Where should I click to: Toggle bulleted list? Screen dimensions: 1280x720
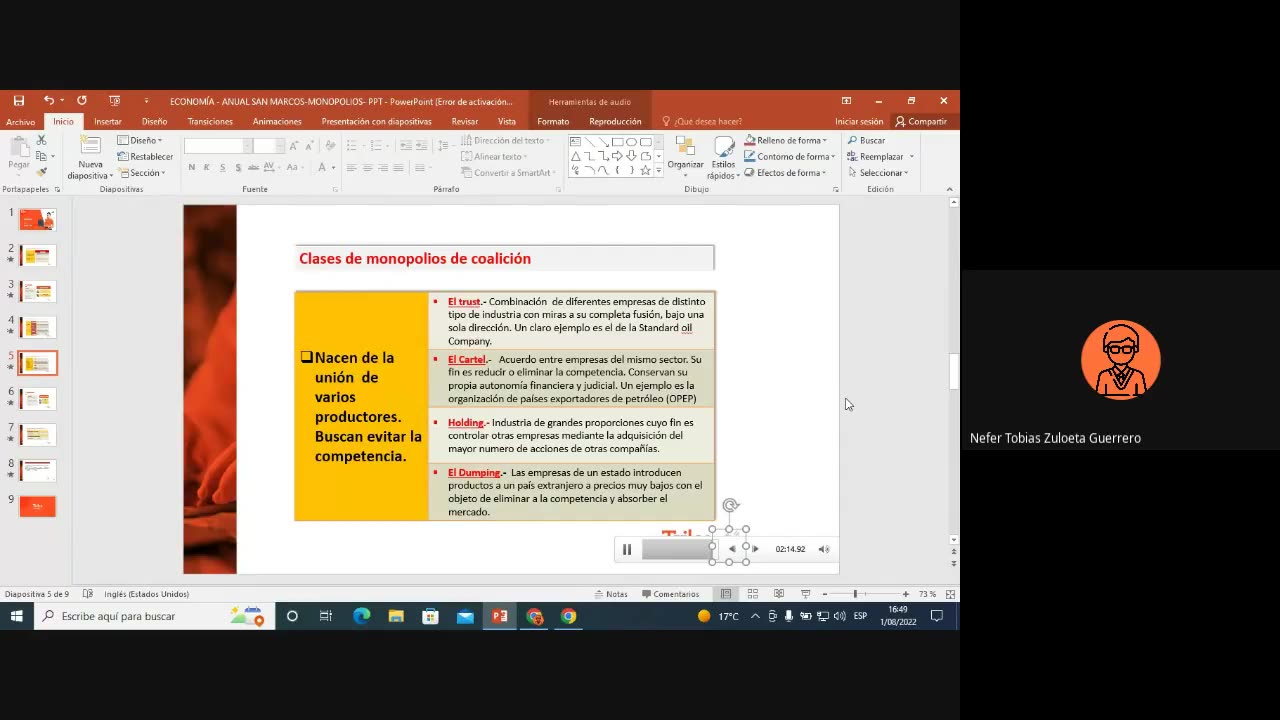tap(352, 146)
